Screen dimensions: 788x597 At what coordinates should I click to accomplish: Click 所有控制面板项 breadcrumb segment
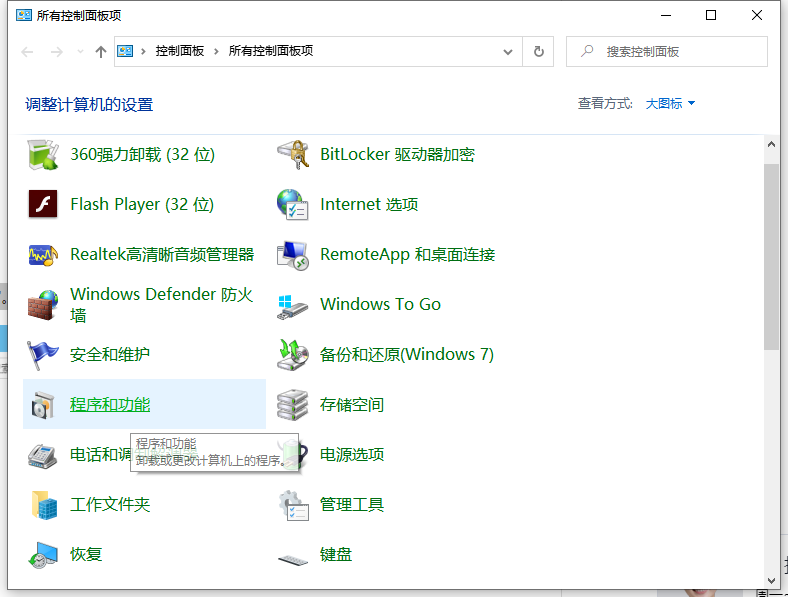pyautogui.click(x=271, y=51)
